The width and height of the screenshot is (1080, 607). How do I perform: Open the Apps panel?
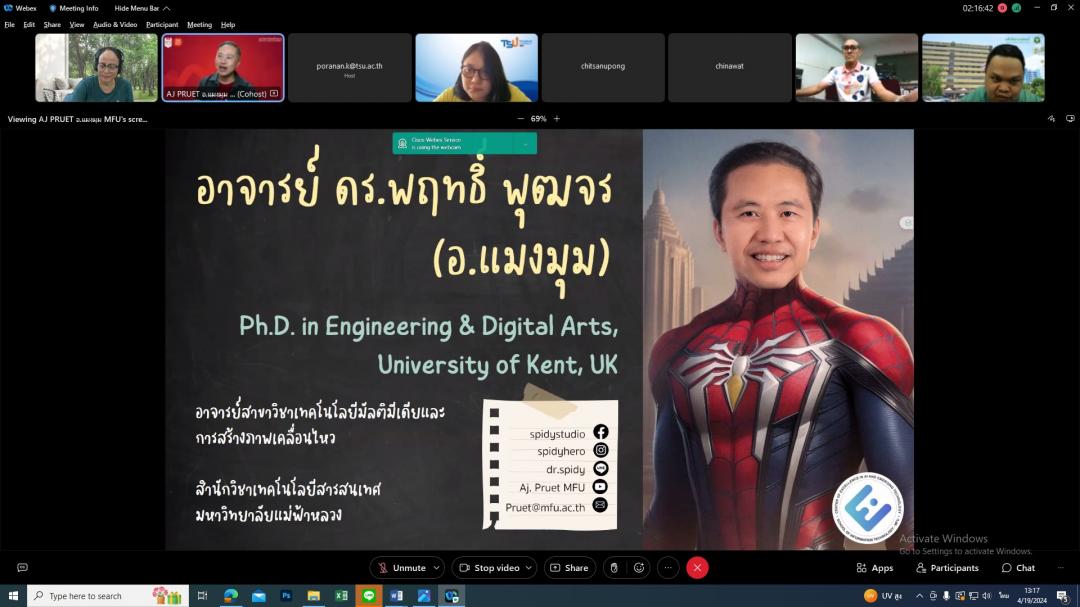[x=874, y=568]
